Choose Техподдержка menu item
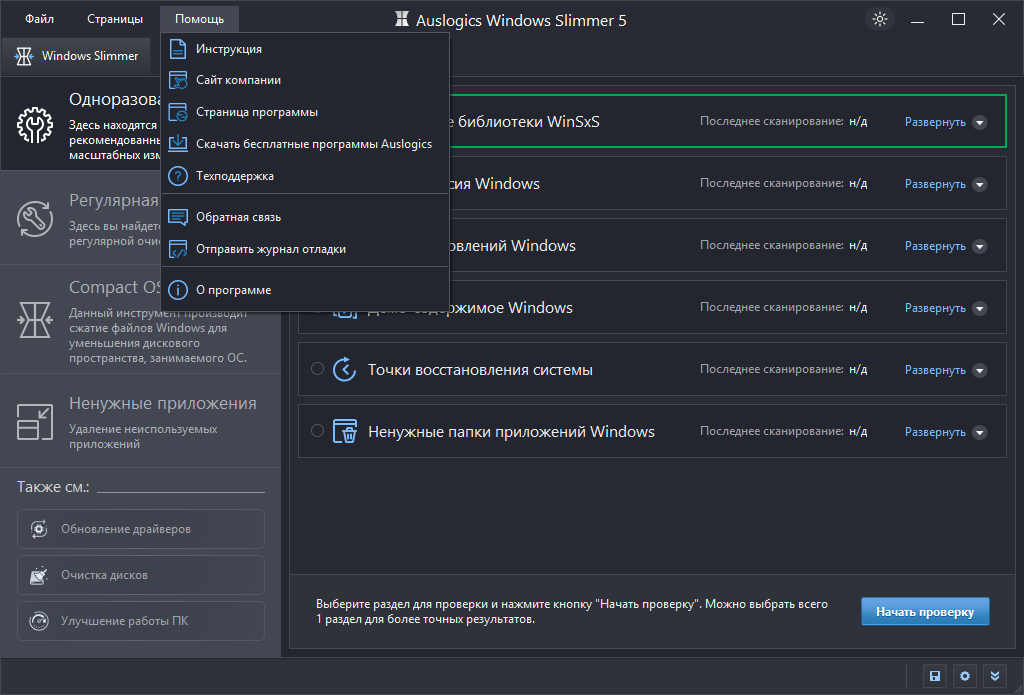 (305, 176)
